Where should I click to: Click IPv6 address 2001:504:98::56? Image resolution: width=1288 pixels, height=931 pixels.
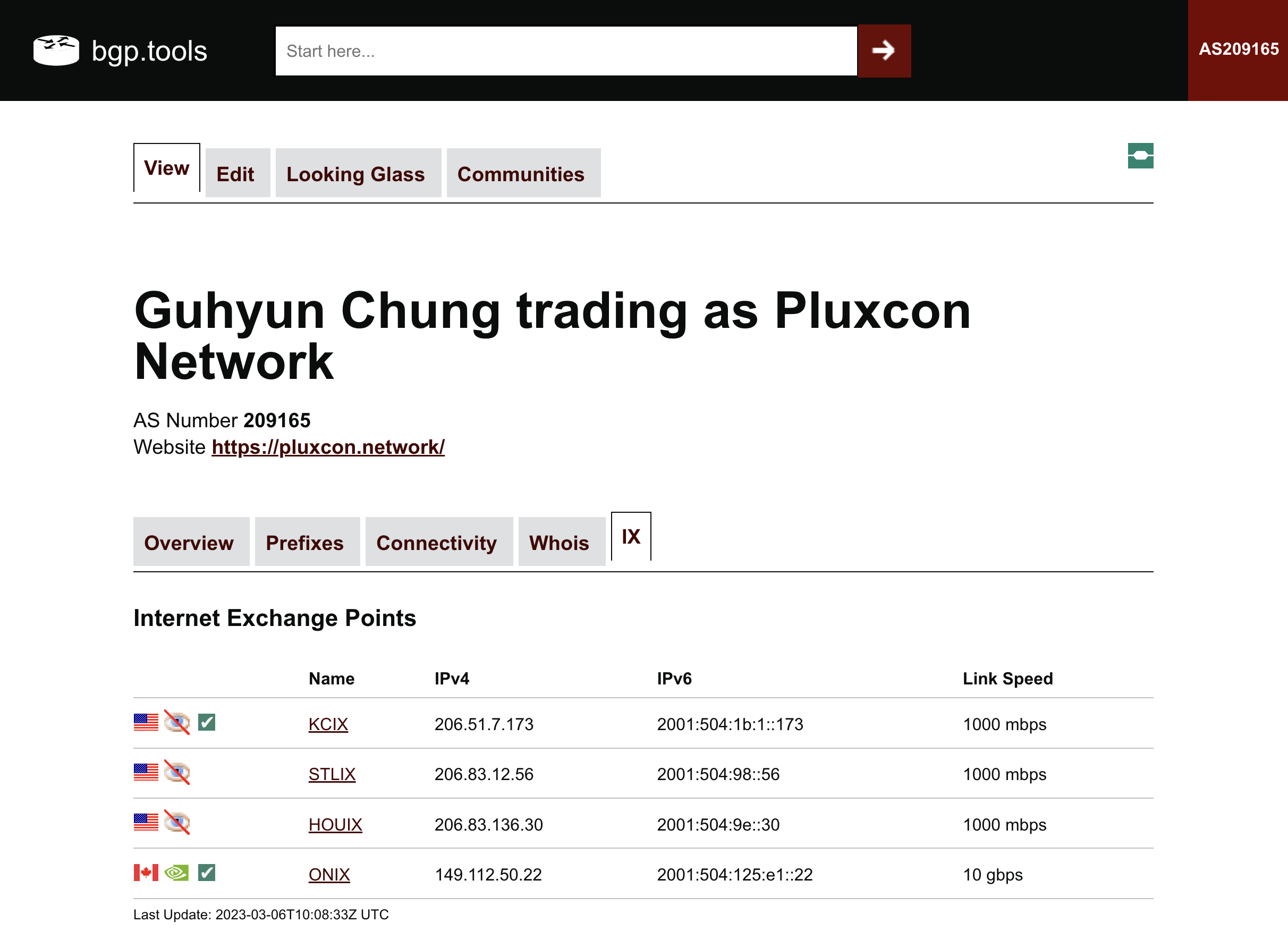point(718,775)
